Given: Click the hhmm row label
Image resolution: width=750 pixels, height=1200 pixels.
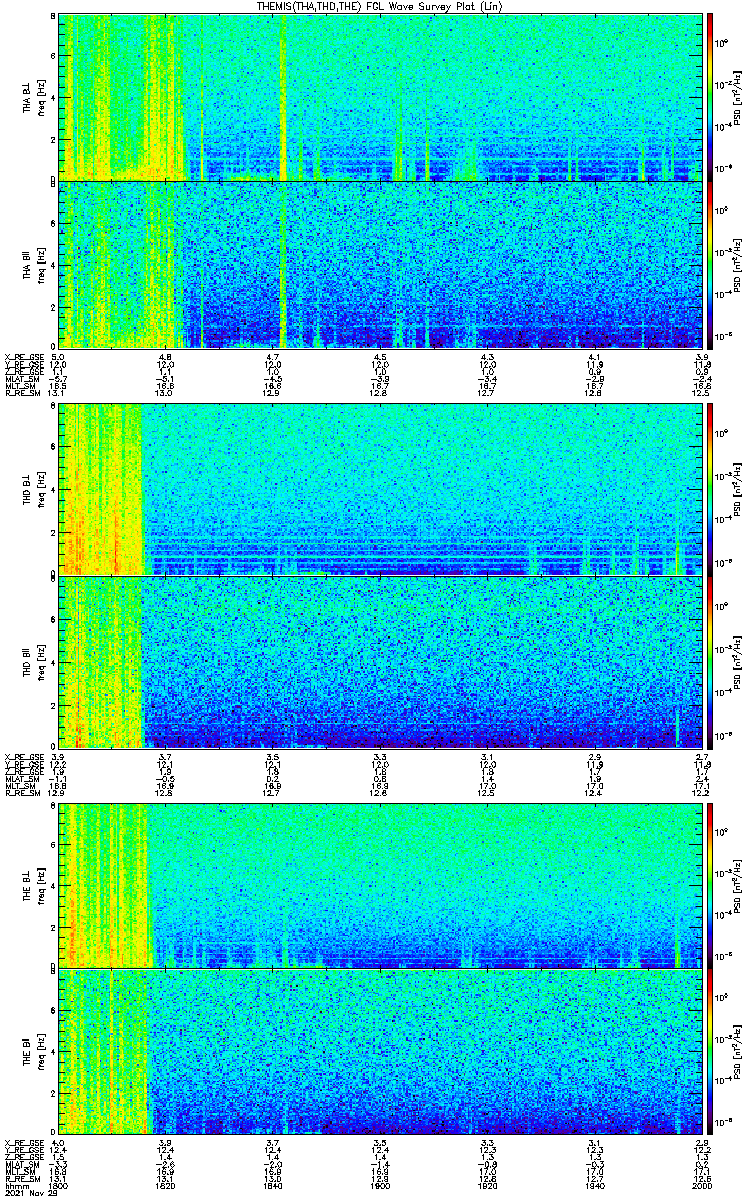Looking at the screenshot, I should 15,1186.
